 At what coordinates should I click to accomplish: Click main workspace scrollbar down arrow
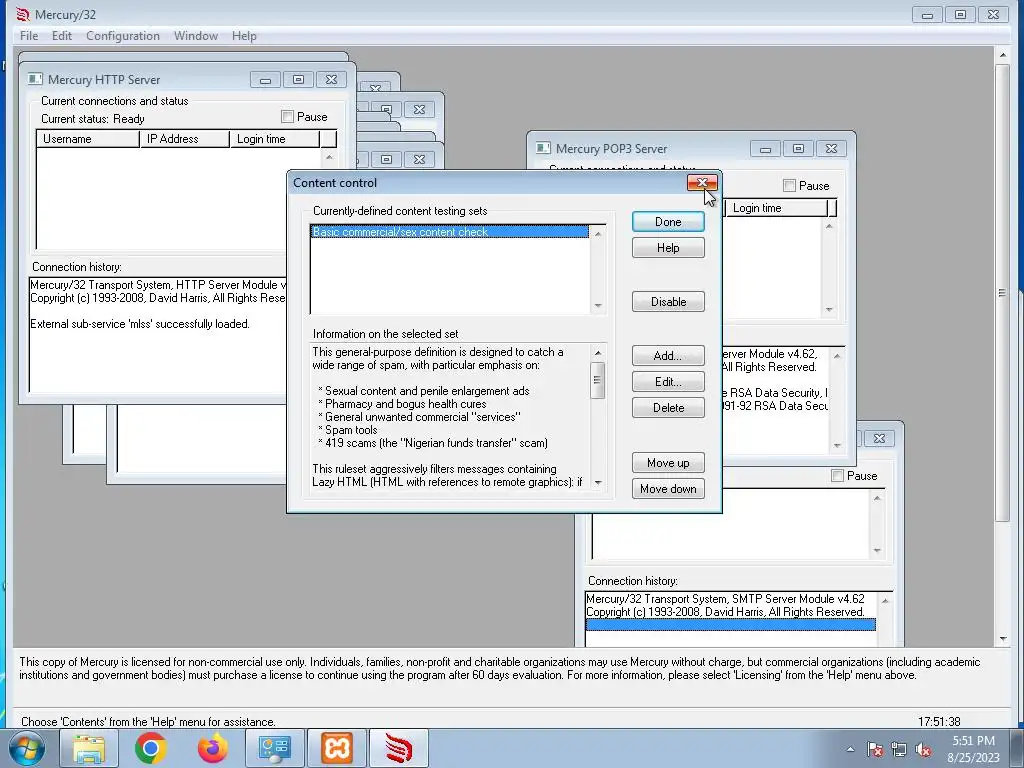click(1003, 639)
